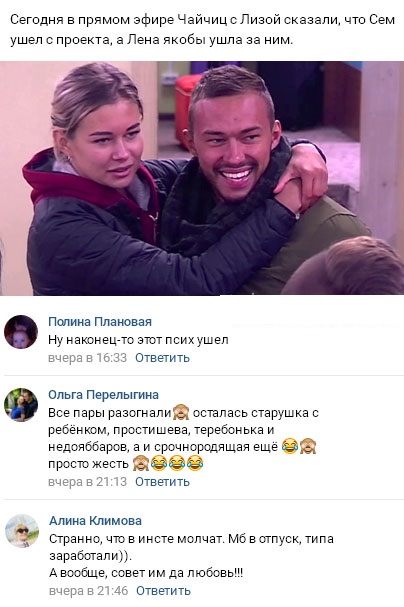Click the Алина Климова name link
The height and width of the screenshot is (607, 404).
coord(95,521)
